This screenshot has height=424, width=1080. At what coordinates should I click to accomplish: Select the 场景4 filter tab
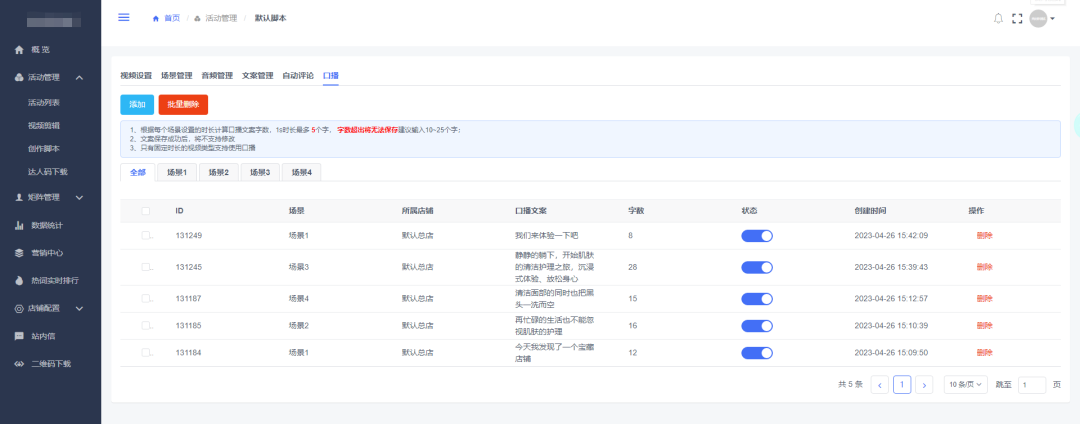point(302,173)
